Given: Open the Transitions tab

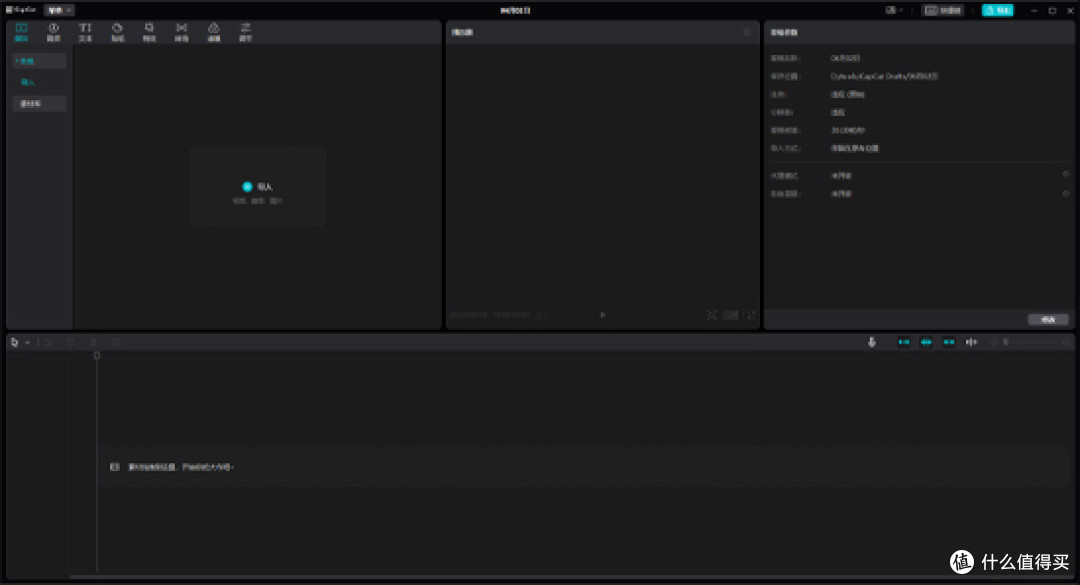Looking at the screenshot, I should click(x=181, y=32).
